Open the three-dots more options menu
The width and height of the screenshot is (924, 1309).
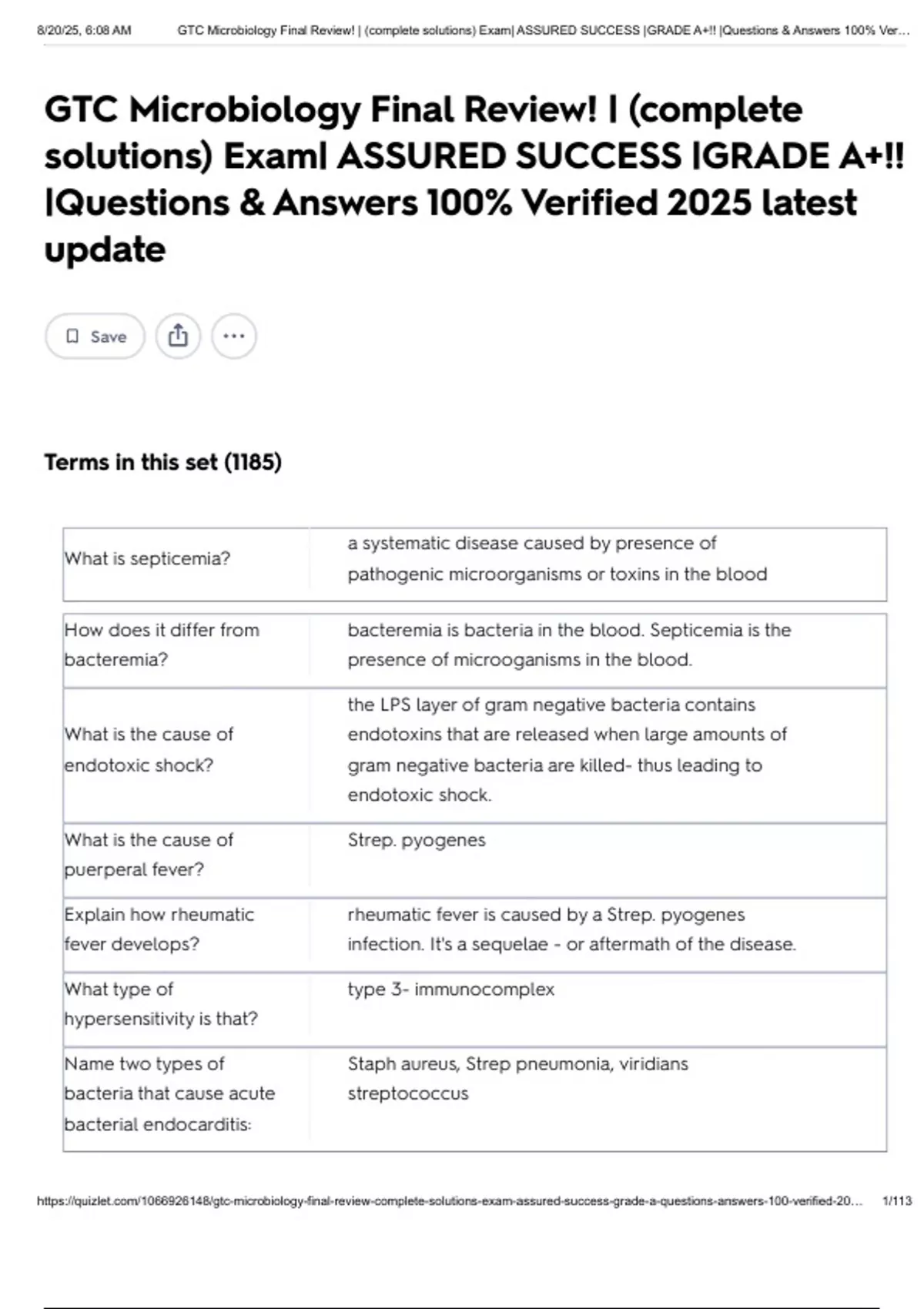234,336
